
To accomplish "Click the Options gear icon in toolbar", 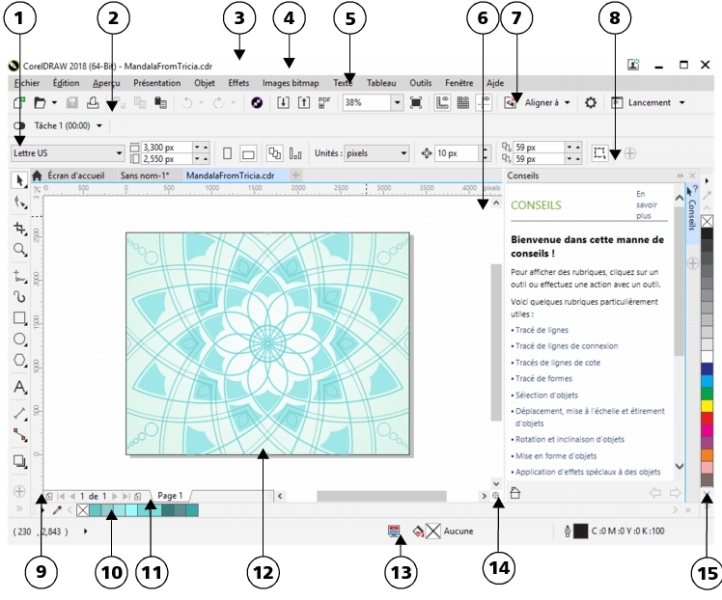I will pyautogui.click(x=591, y=102).
